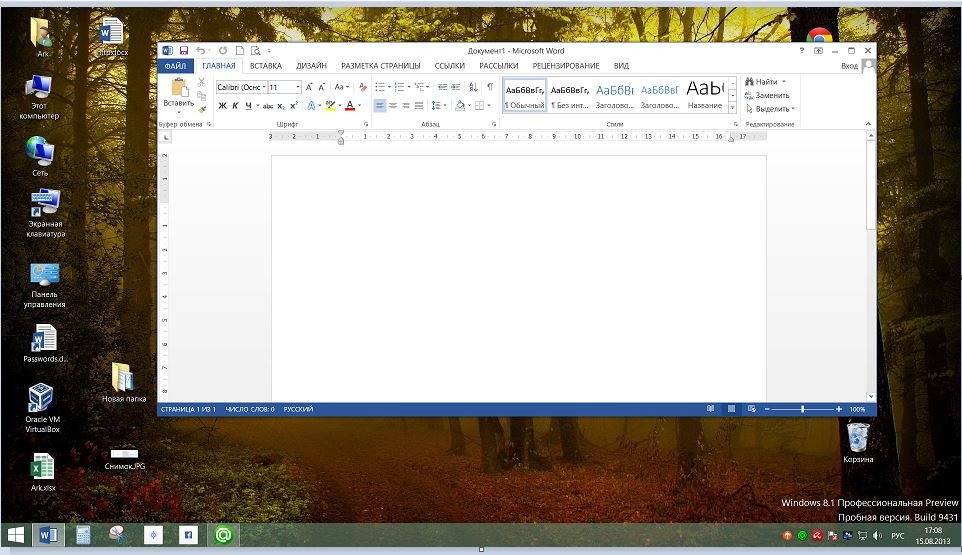
Task: Click the Вход sign-in link
Action: 849,66
